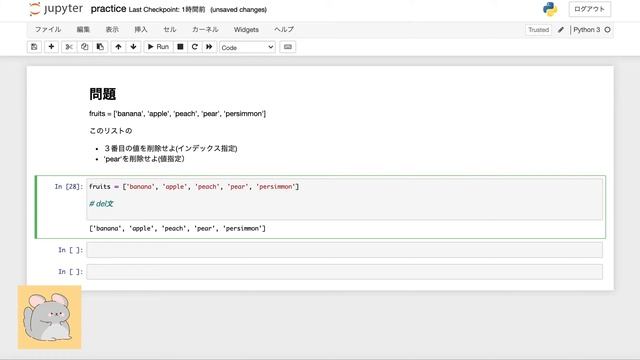Click the Jupyter logo

tap(56, 9)
